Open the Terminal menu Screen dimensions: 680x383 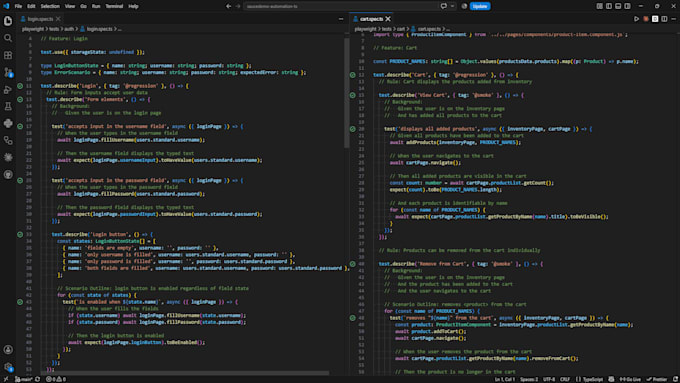click(x=114, y=6)
